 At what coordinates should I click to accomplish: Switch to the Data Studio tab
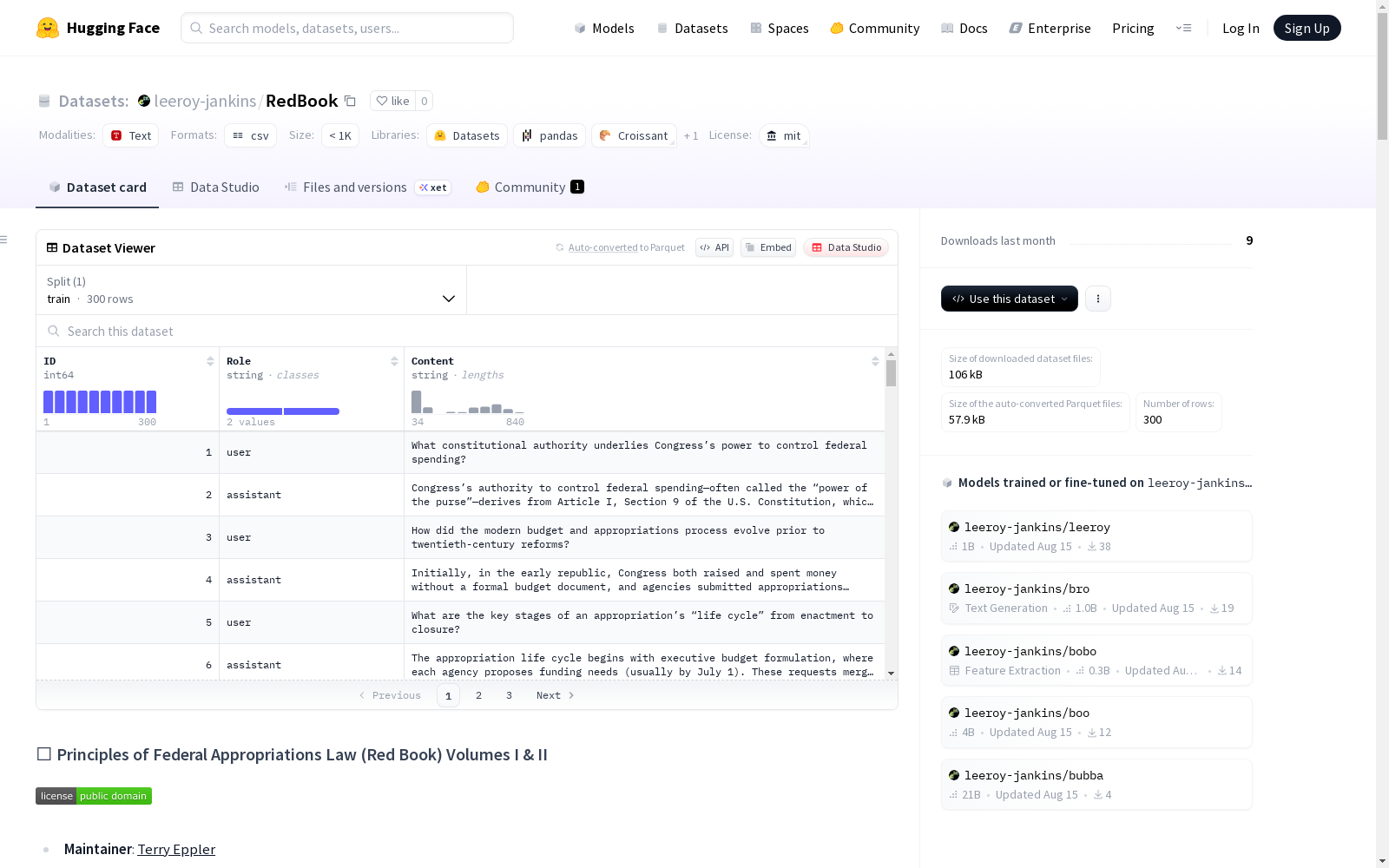pos(216,187)
